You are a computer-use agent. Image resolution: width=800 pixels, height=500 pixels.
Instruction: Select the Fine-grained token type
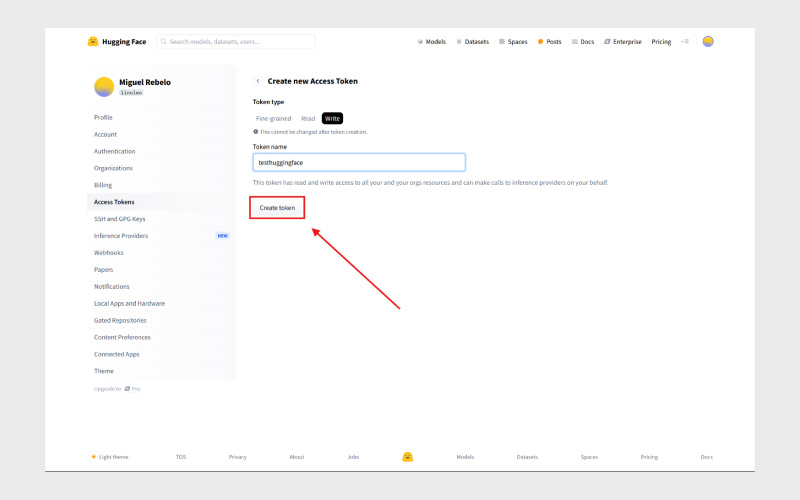273,118
